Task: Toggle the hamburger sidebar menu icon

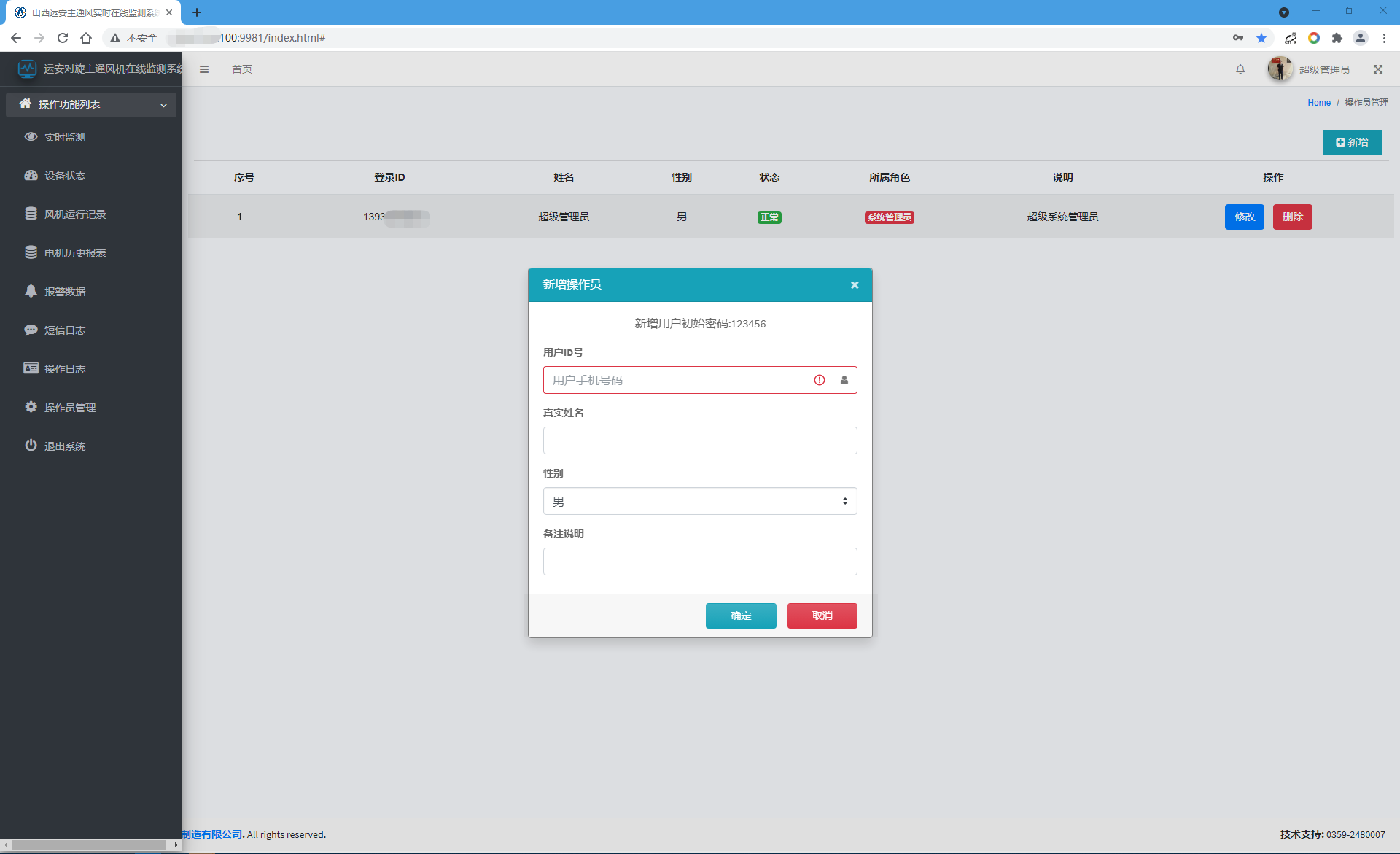Action: point(204,69)
